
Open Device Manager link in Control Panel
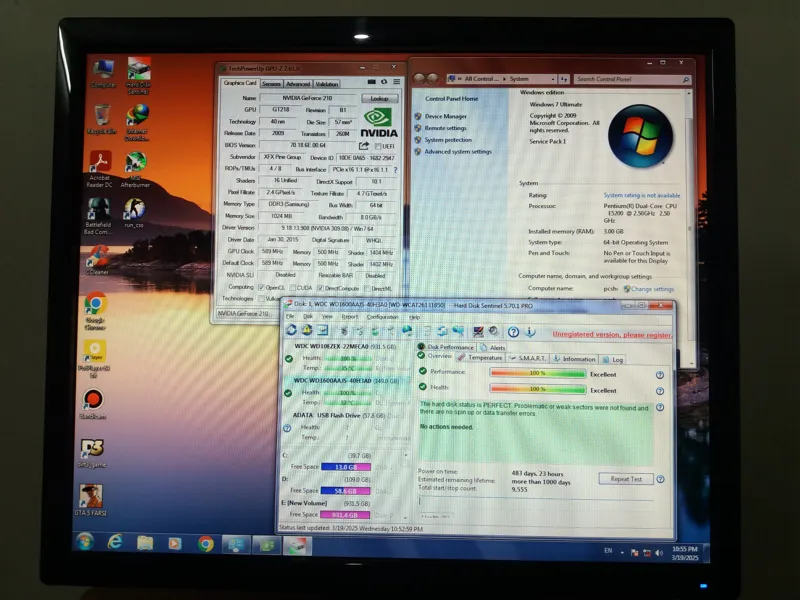tap(445, 116)
